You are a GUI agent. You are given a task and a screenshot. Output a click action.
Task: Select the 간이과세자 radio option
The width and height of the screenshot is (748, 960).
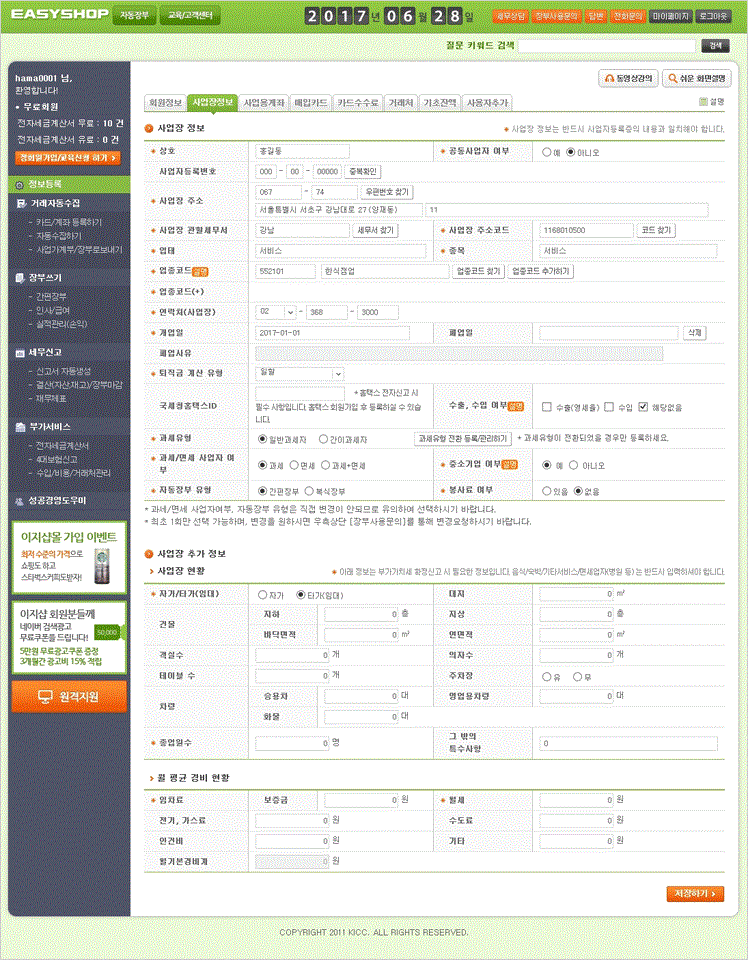(323, 438)
